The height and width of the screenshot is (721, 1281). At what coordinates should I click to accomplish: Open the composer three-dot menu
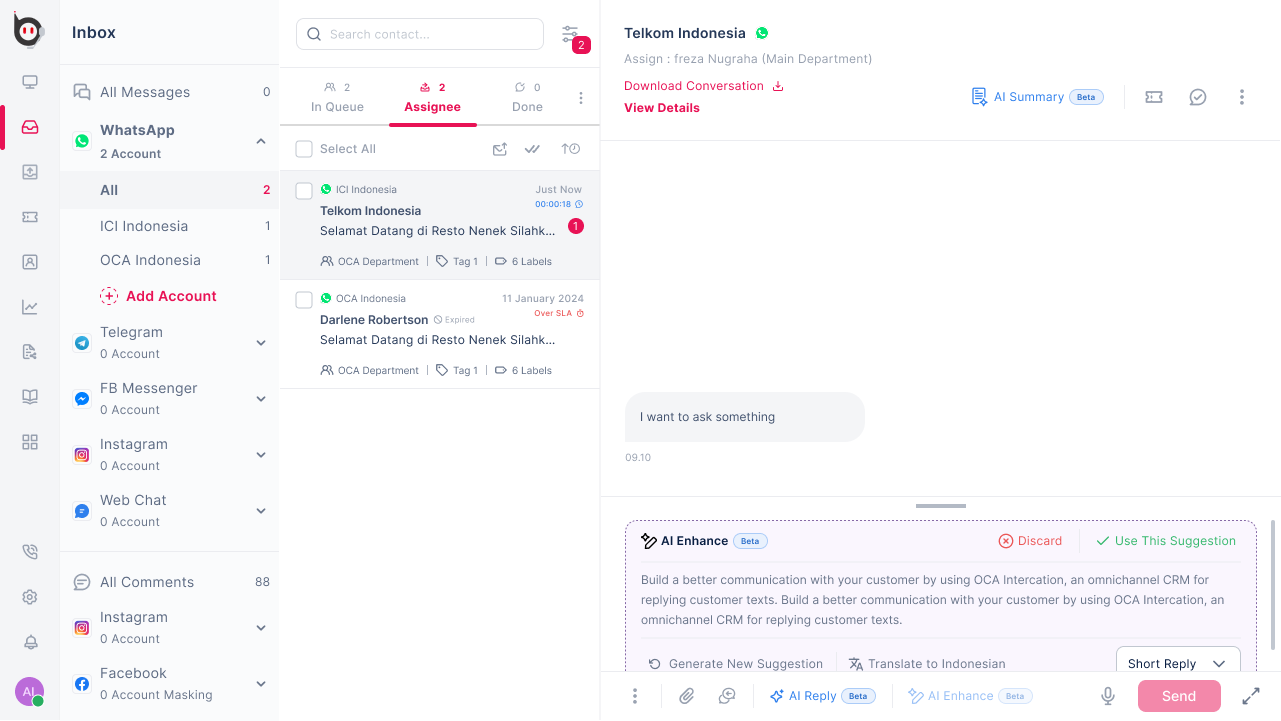point(634,696)
